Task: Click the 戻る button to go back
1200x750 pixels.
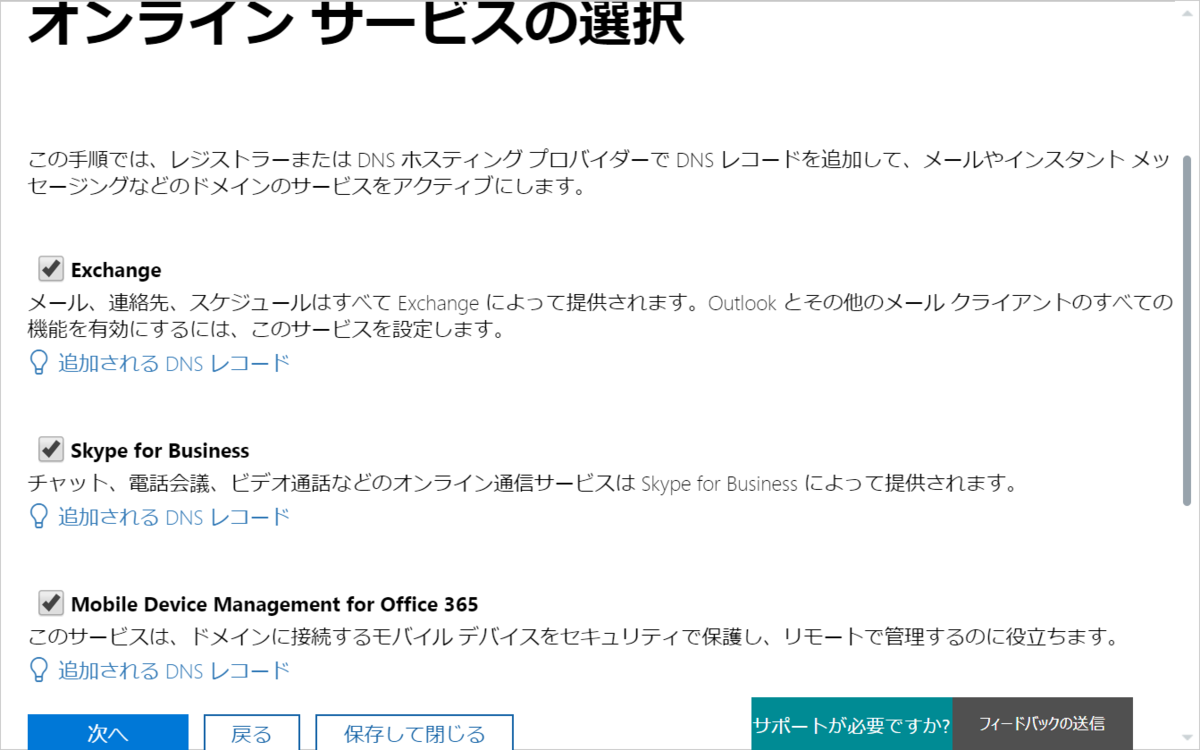Action: [251, 733]
